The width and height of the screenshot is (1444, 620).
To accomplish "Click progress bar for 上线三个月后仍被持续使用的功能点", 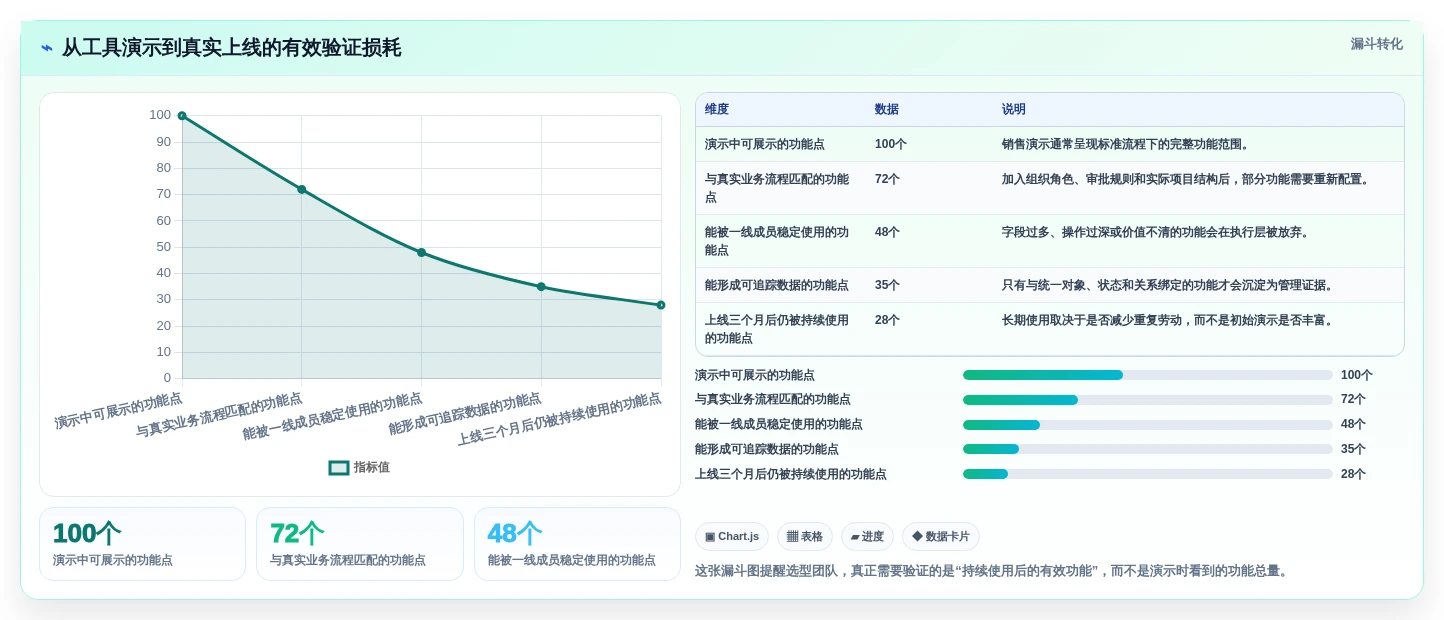I will pyautogui.click(x=1148, y=474).
